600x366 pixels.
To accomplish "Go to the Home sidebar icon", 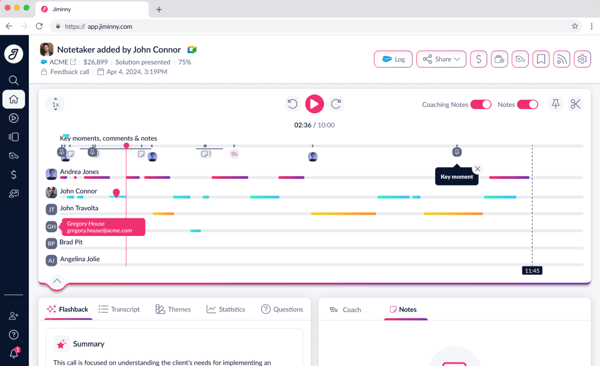I will point(14,99).
